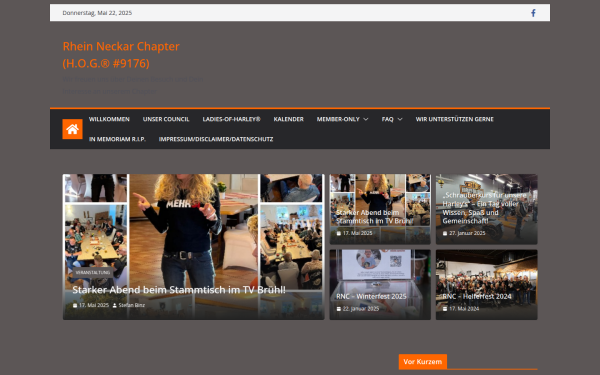Click calendar icon beside 27. Januar 2025
The width and height of the screenshot is (600, 375).
pyautogui.click(x=445, y=233)
